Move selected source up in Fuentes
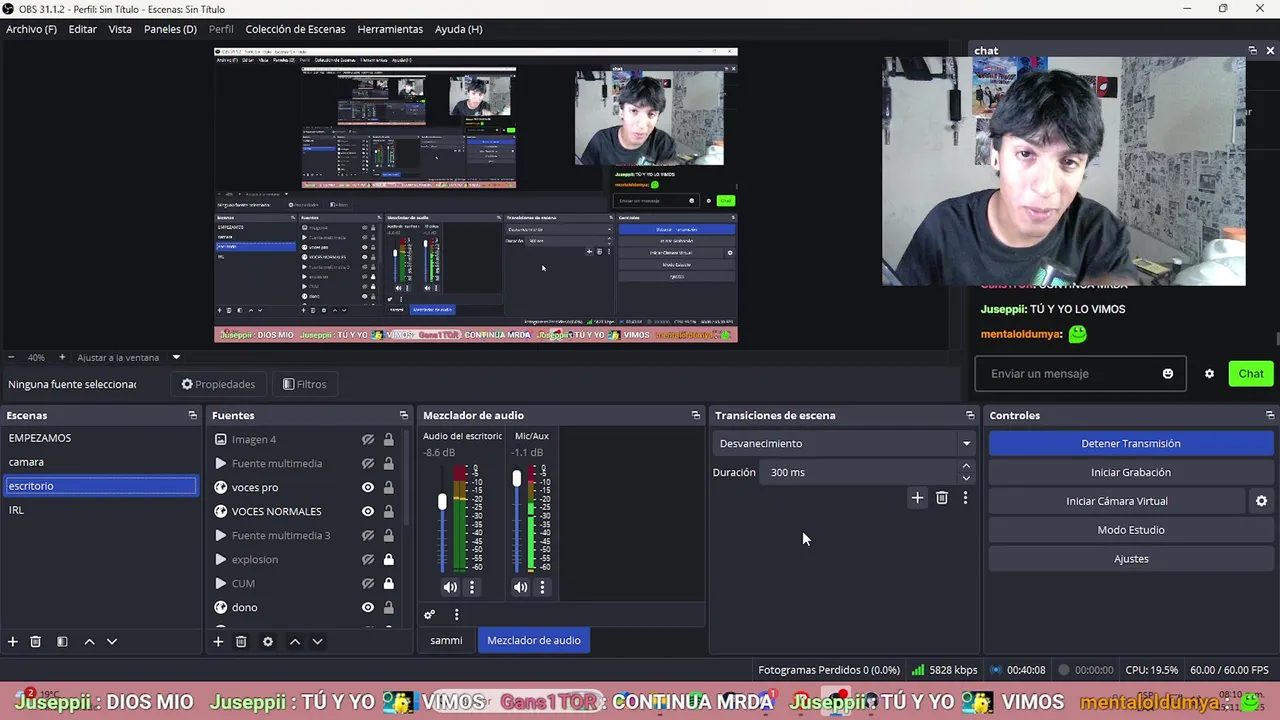The height and width of the screenshot is (720, 1280). tap(295, 641)
